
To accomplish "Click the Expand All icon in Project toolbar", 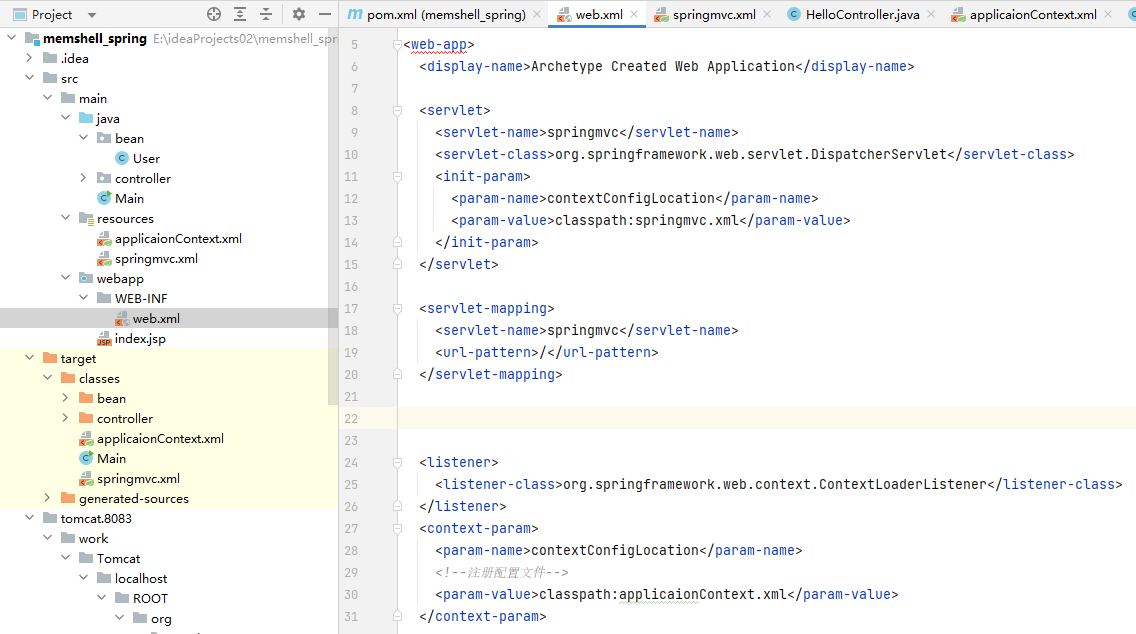I will [240, 14].
